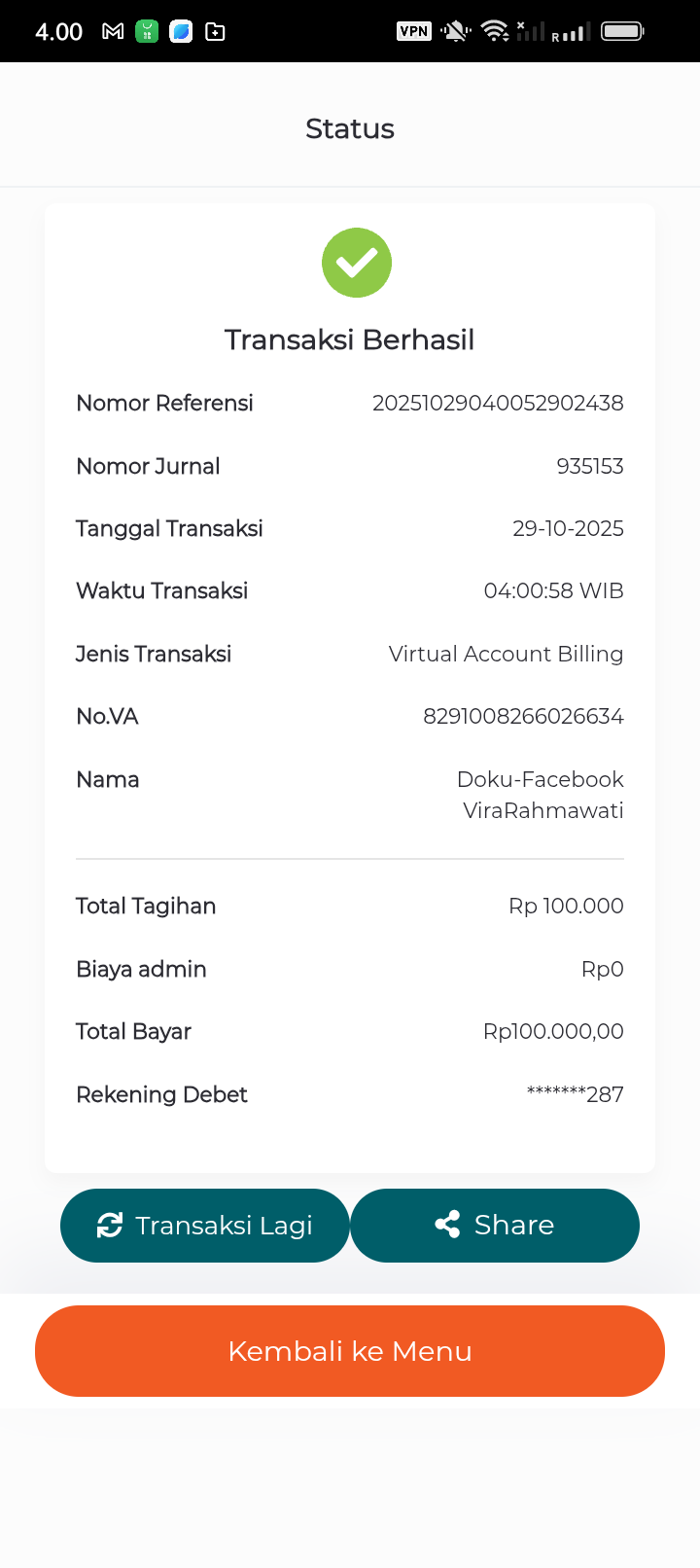Tap the battery icon in status bar
The height and width of the screenshot is (1568, 700).
tap(622, 32)
